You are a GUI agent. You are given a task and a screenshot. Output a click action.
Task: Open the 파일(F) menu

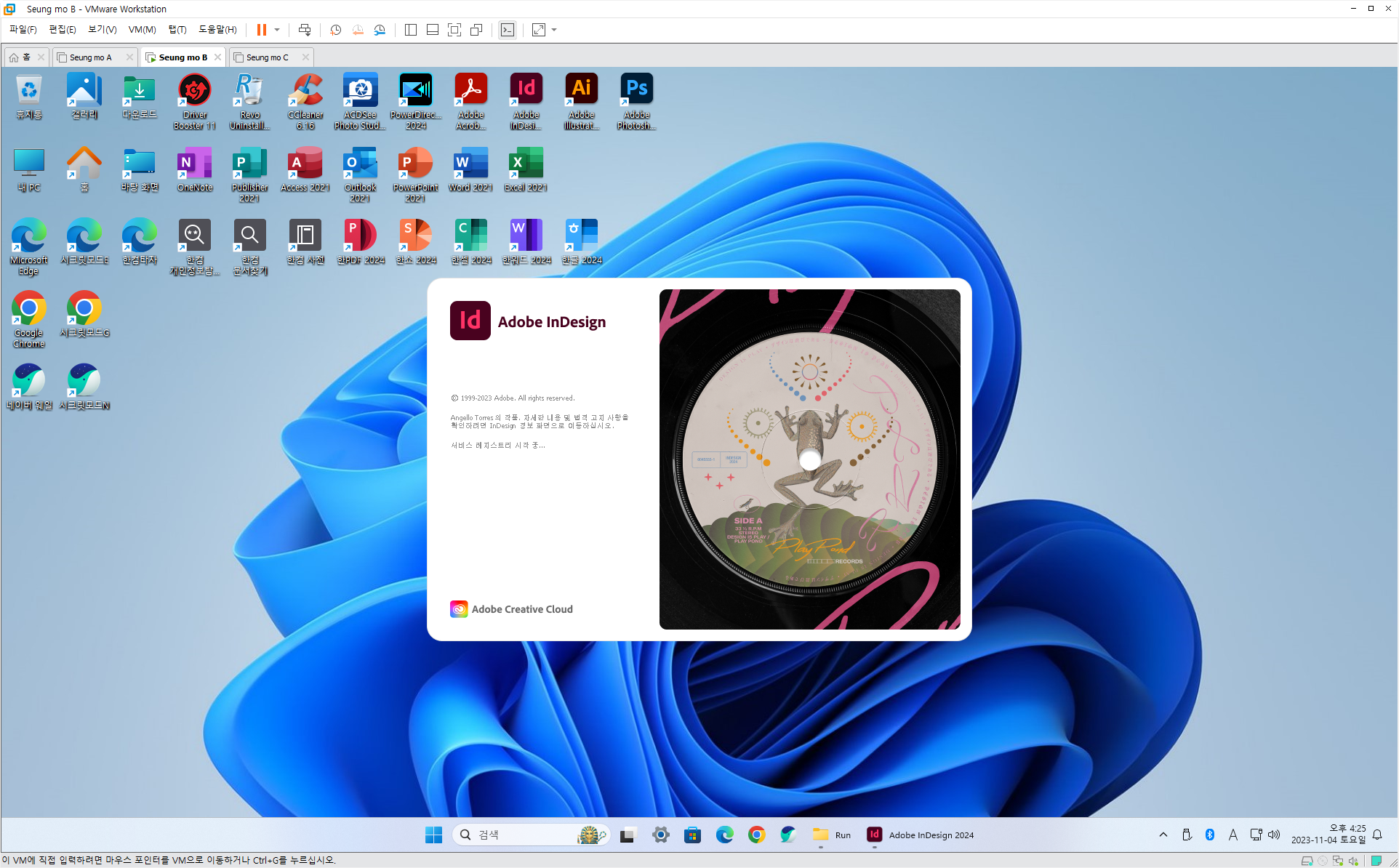click(x=23, y=30)
